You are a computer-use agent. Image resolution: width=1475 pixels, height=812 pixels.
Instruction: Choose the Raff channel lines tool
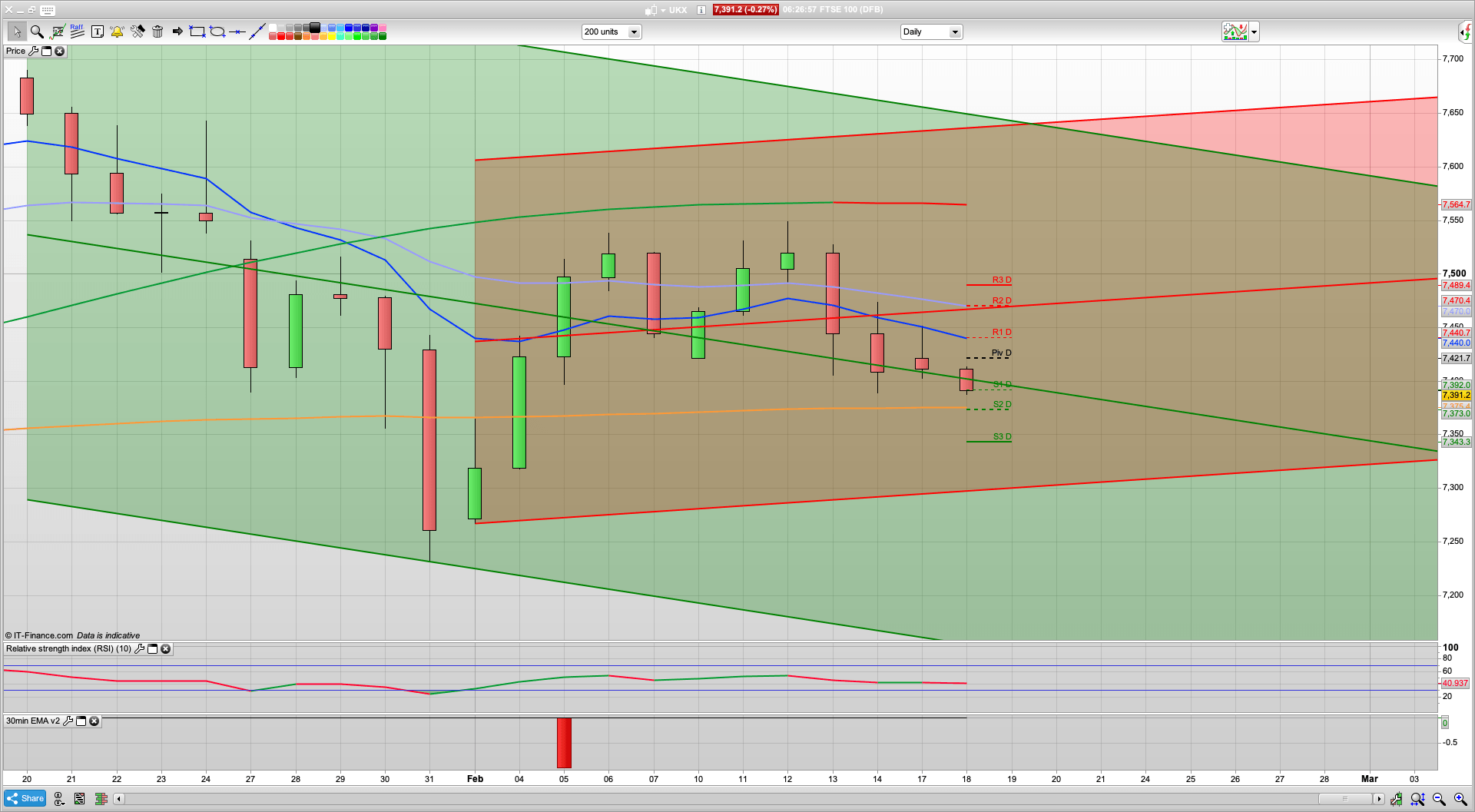[x=77, y=31]
